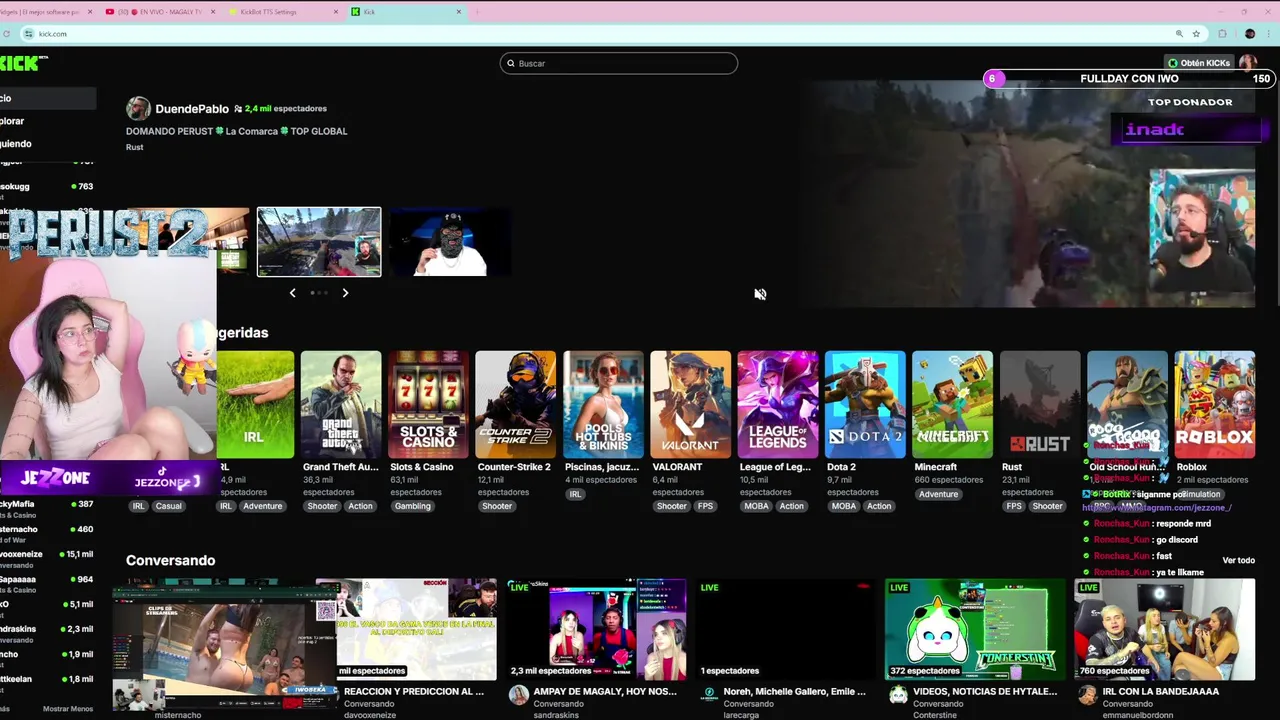This screenshot has width=1280, height=720.
Task: Click the Kick logo
Action: 23,63
